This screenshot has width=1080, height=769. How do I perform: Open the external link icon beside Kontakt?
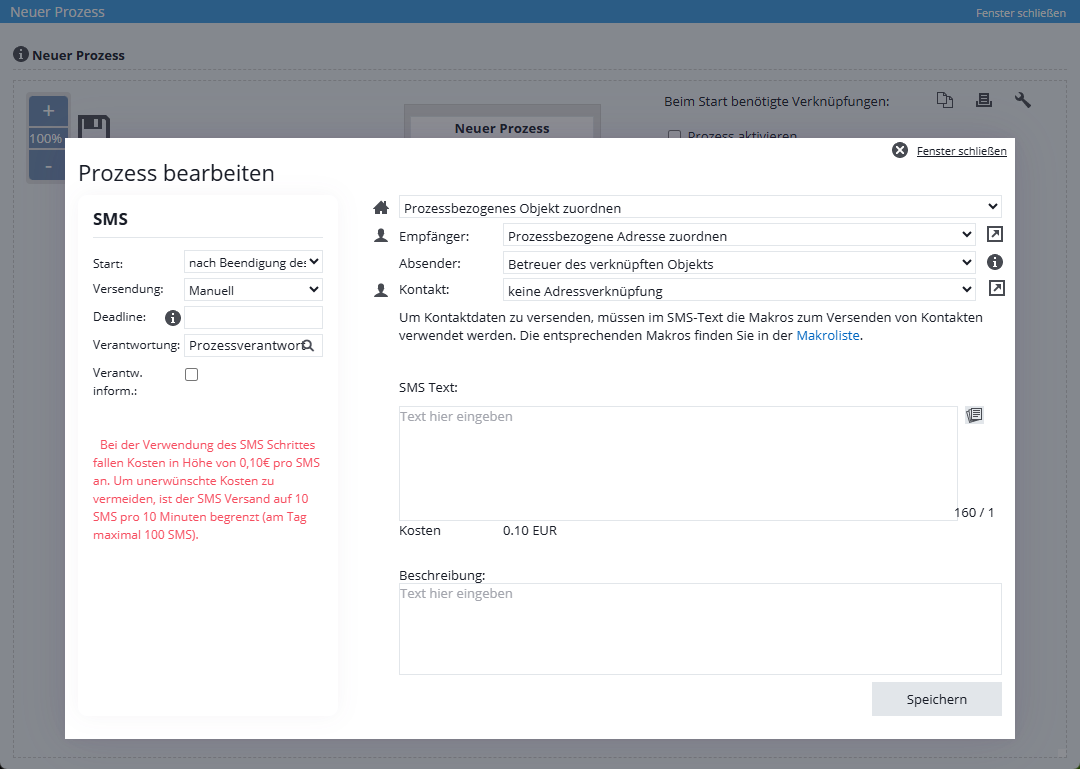pyautogui.click(x=995, y=289)
